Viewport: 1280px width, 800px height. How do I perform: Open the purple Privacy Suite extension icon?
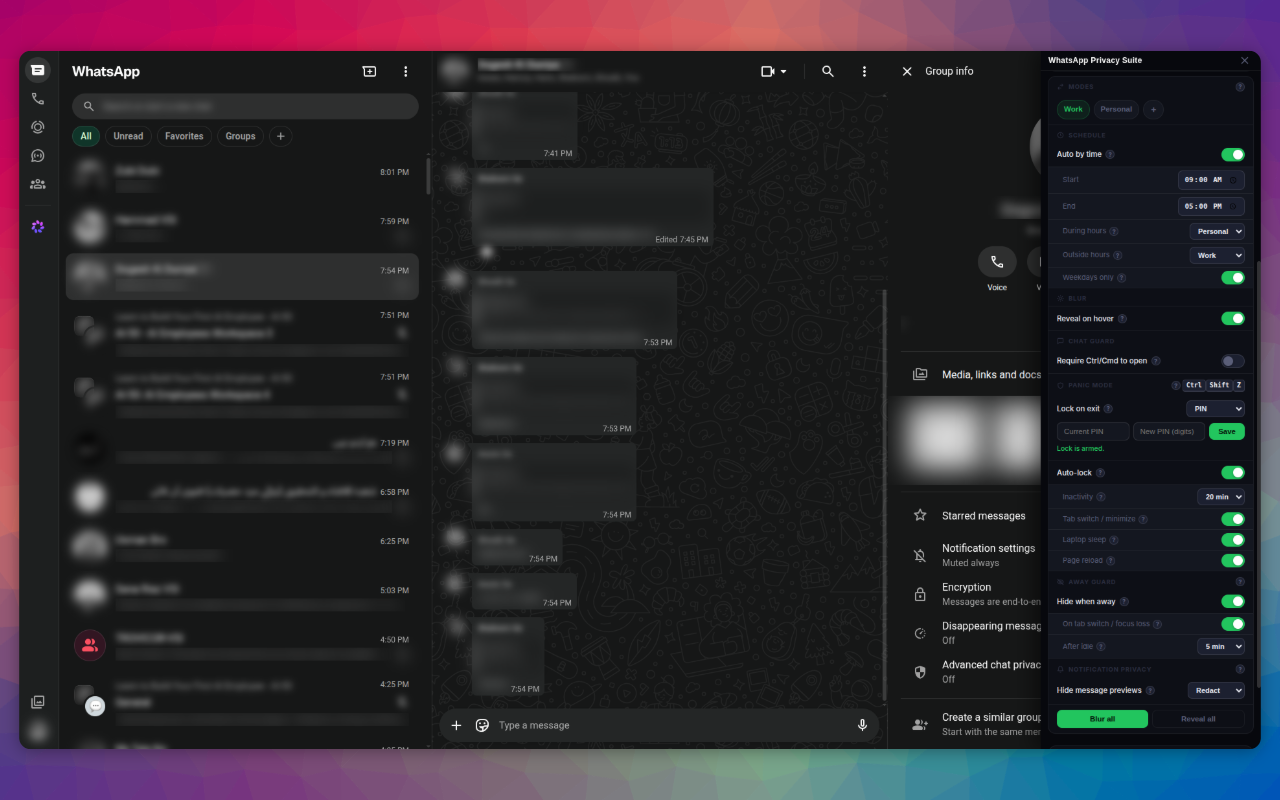pyautogui.click(x=37, y=227)
